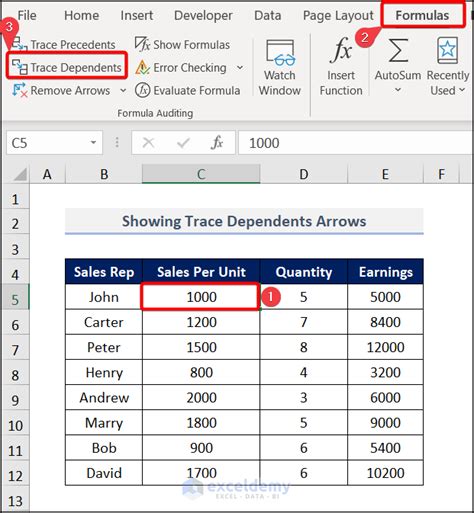Click the formula bar showing 1000

click(355, 143)
